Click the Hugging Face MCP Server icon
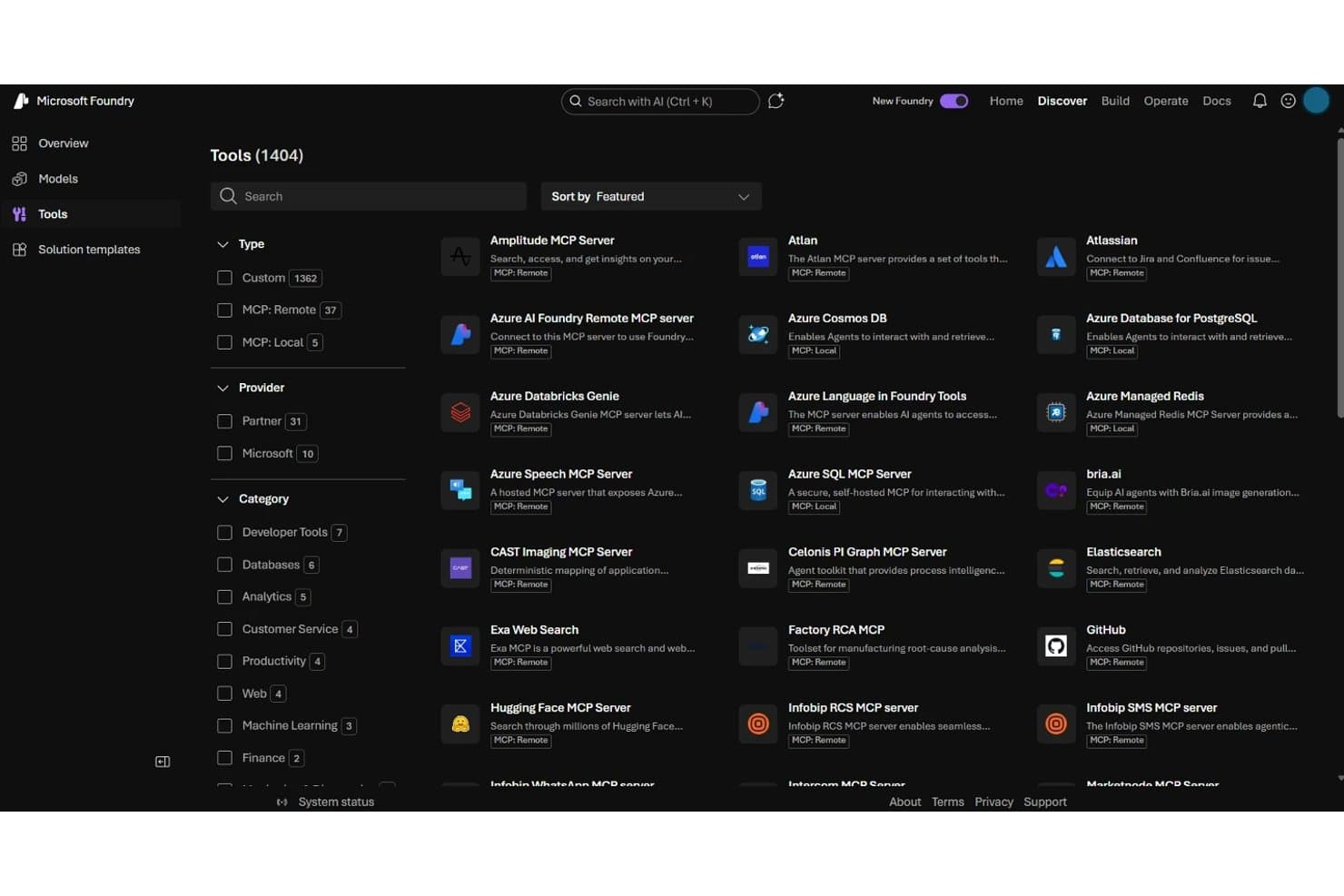This screenshot has width=1344, height=896. pyautogui.click(x=460, y=724)
